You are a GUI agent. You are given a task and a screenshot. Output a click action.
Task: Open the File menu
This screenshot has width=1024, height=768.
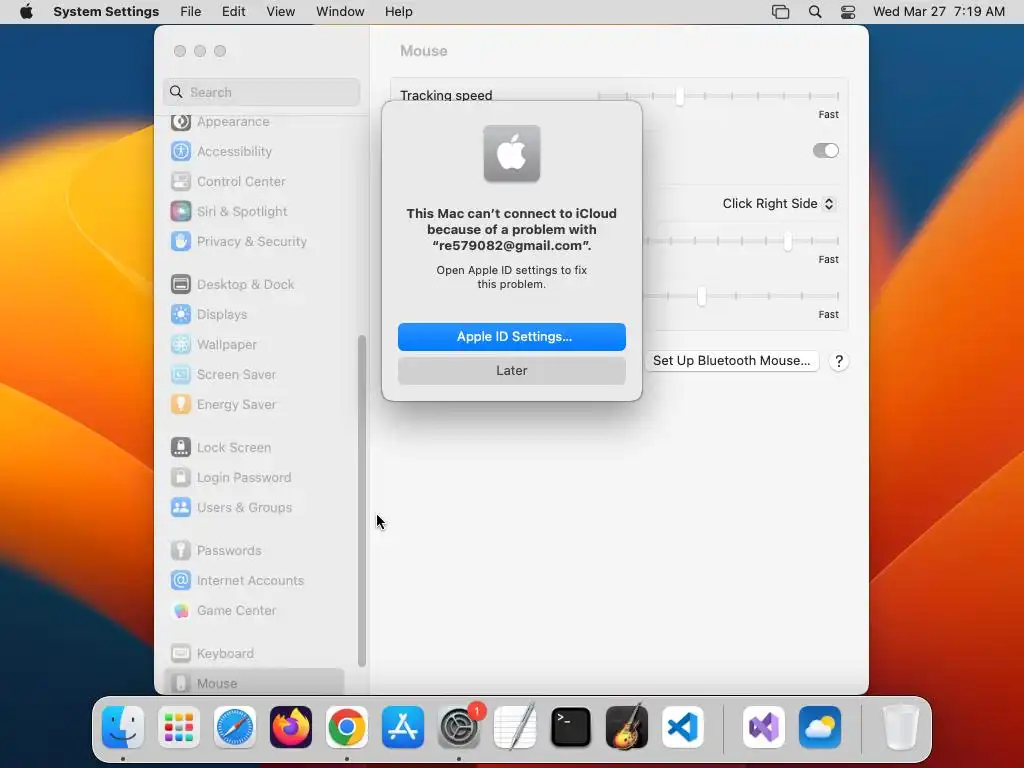(191, 12)
